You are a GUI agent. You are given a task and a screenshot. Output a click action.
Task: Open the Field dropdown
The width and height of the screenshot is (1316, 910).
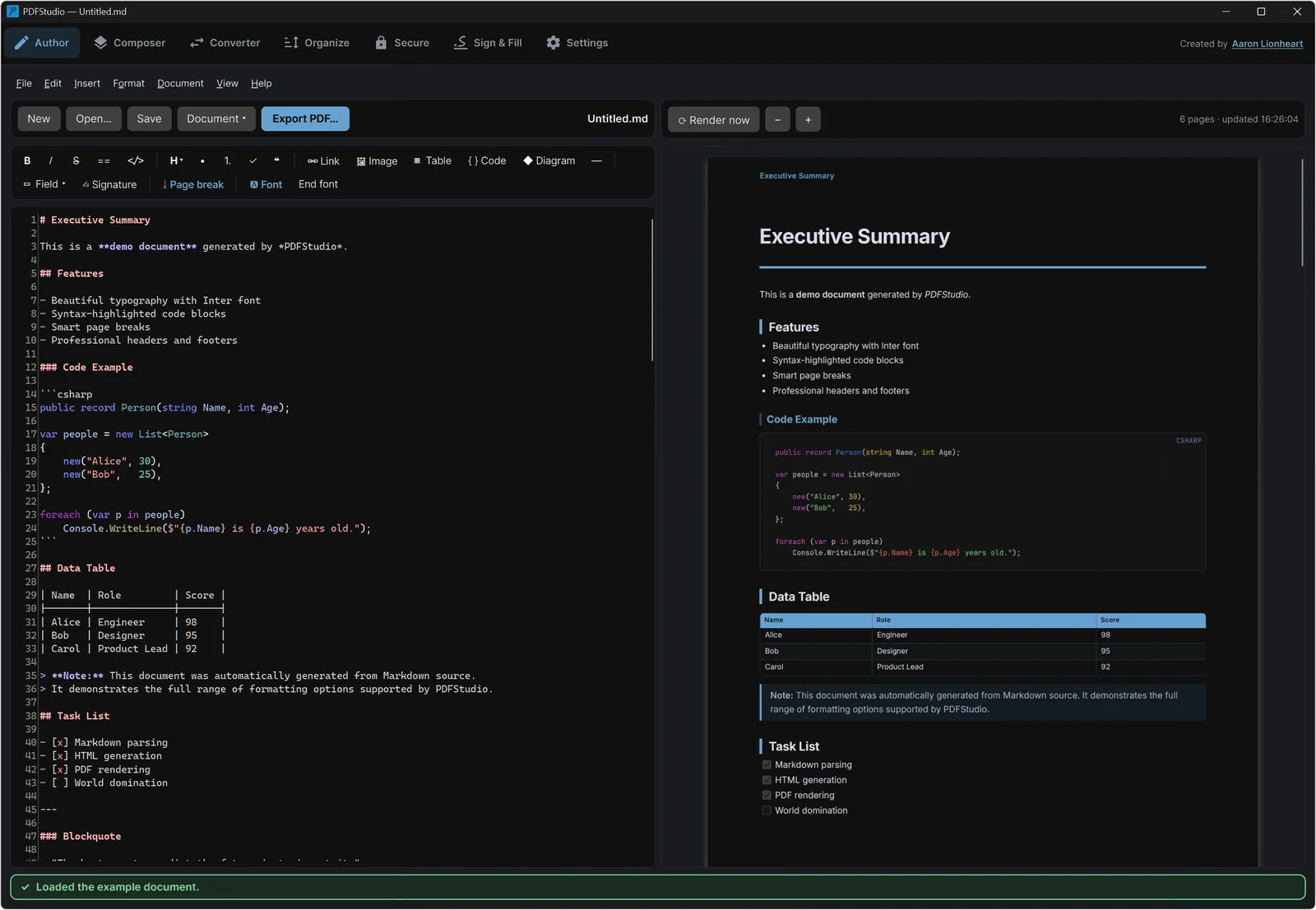click(44, 184)
